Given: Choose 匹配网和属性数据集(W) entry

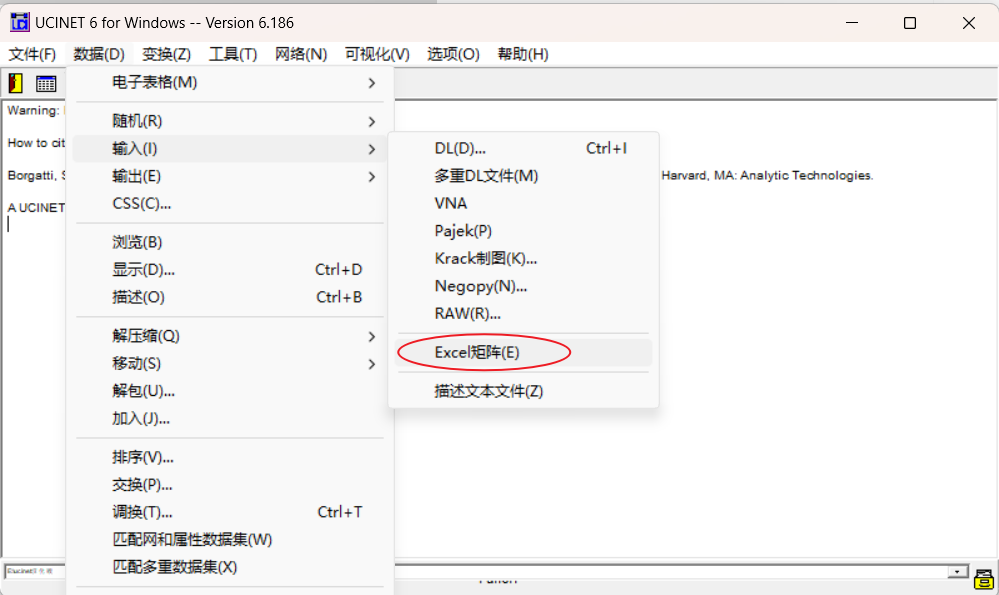Looking at the screenshot, I should pos(230,539).
